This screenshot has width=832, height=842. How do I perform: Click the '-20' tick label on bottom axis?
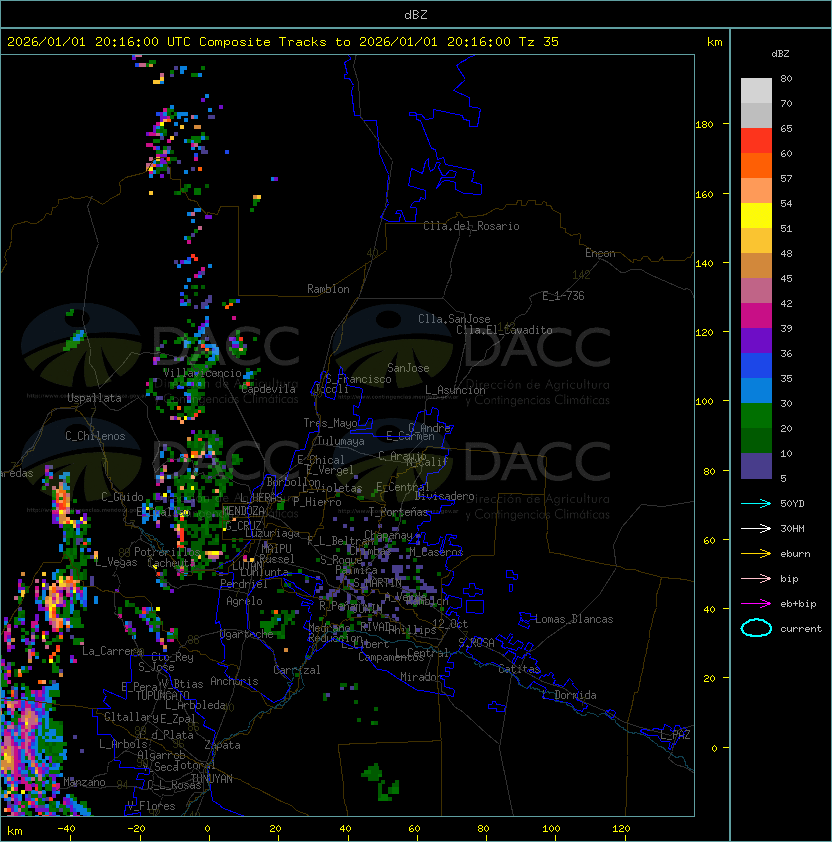tap(136, 829)
